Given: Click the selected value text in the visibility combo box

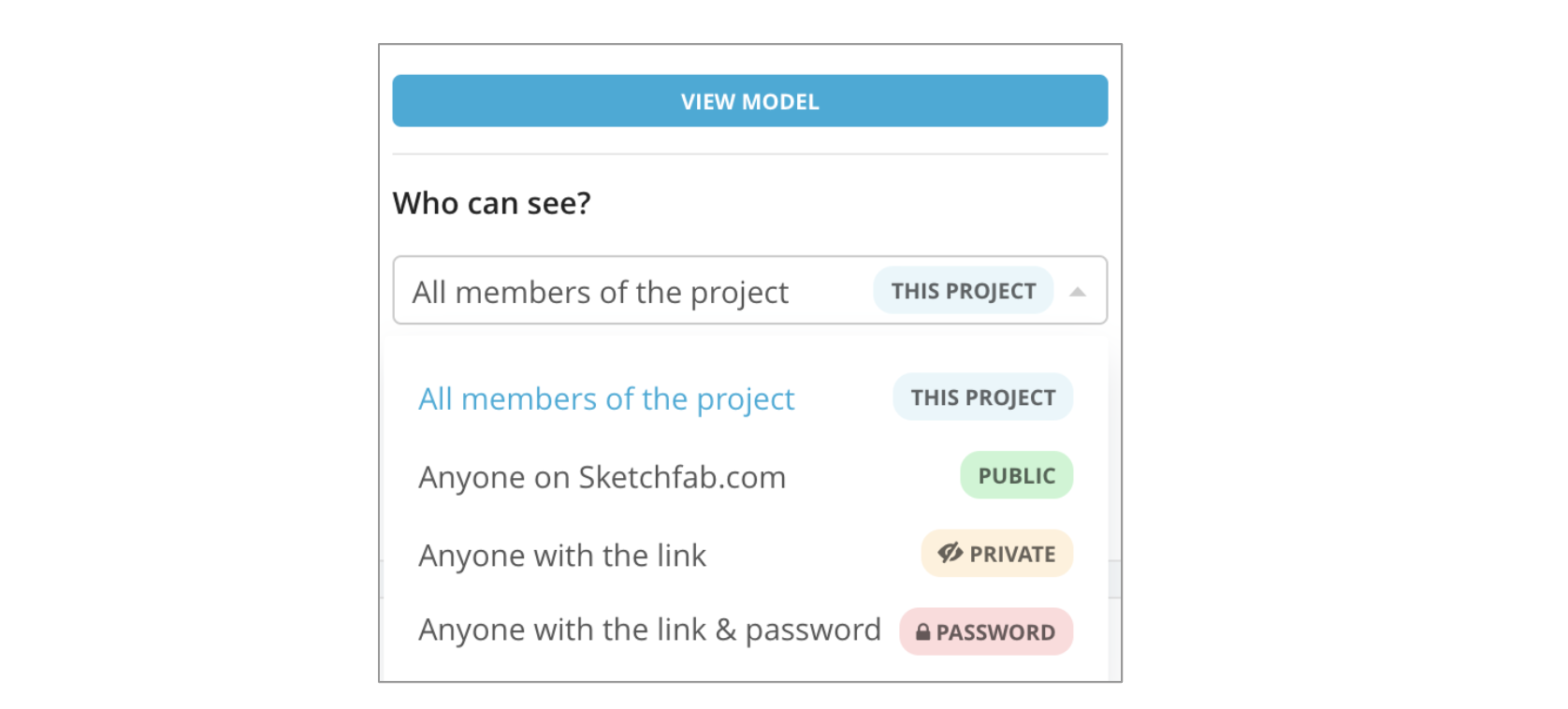Looking at the screenshot, I should tap(600, 293).
